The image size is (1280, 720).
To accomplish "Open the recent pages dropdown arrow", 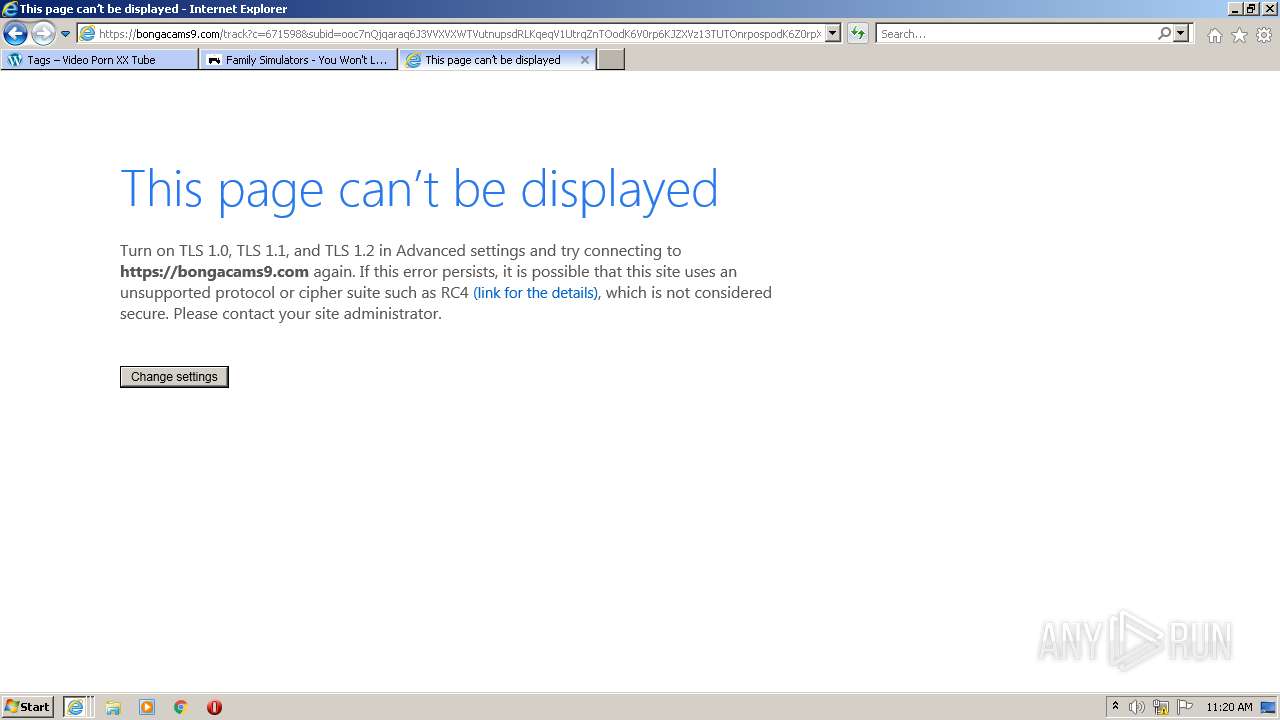I will (x=65, y=34).
